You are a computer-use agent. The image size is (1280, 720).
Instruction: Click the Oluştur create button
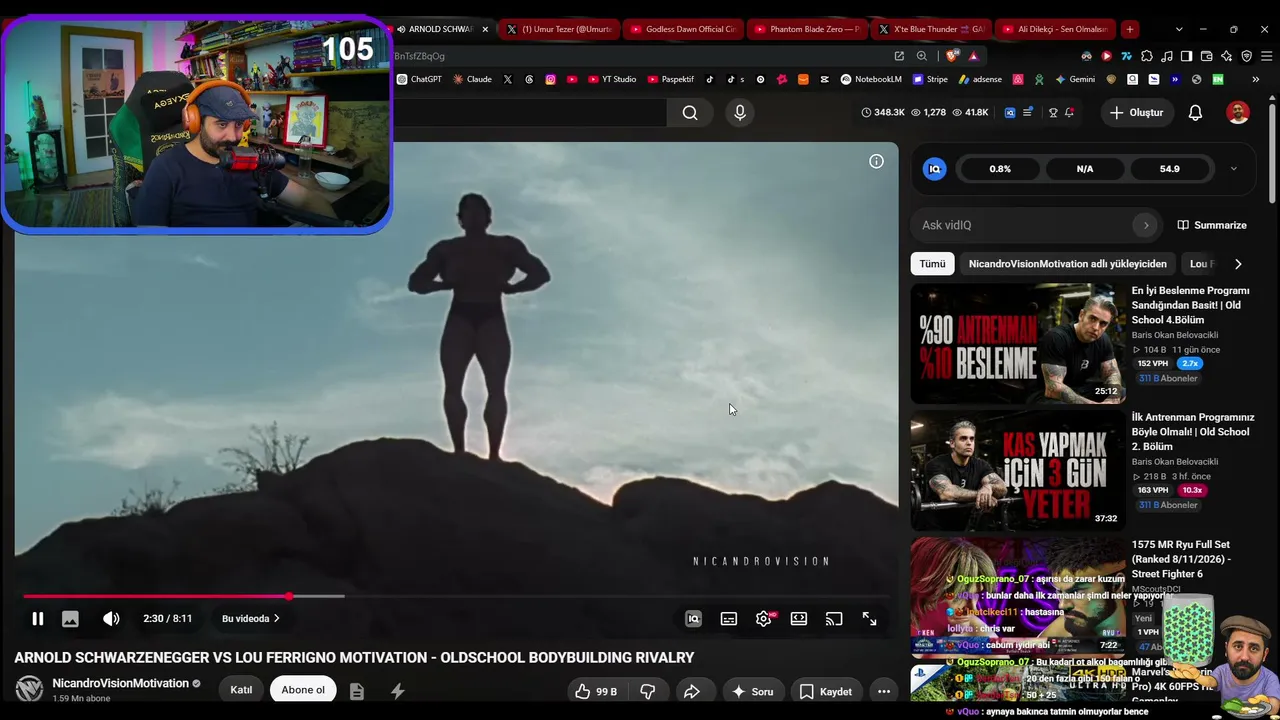[1136, 113]
